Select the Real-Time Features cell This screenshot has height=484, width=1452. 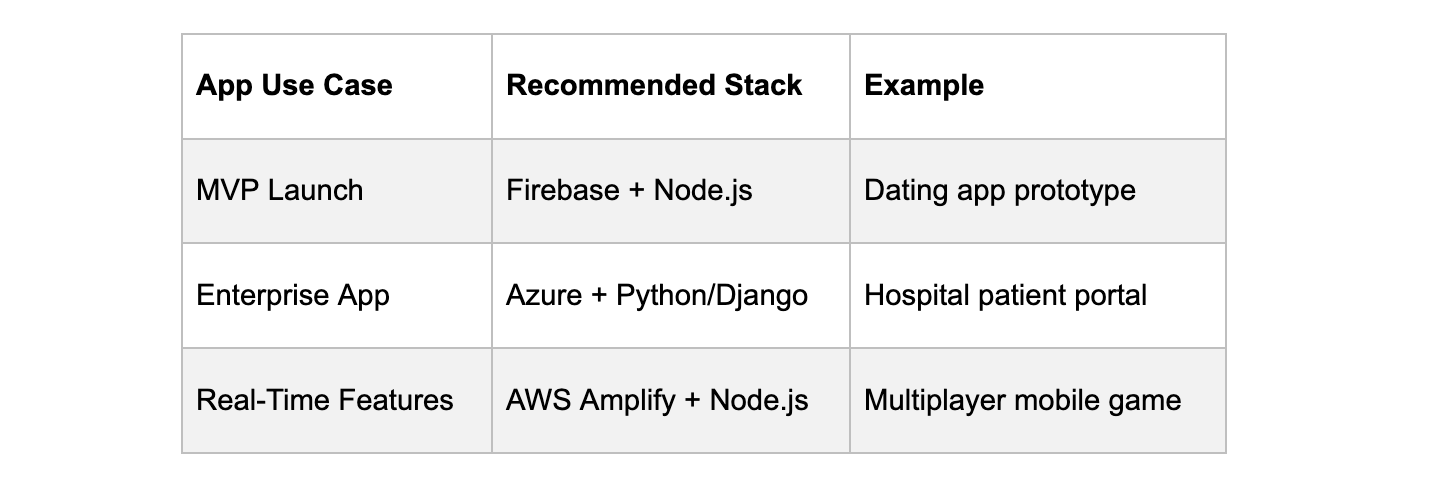(x=337, y=401)
